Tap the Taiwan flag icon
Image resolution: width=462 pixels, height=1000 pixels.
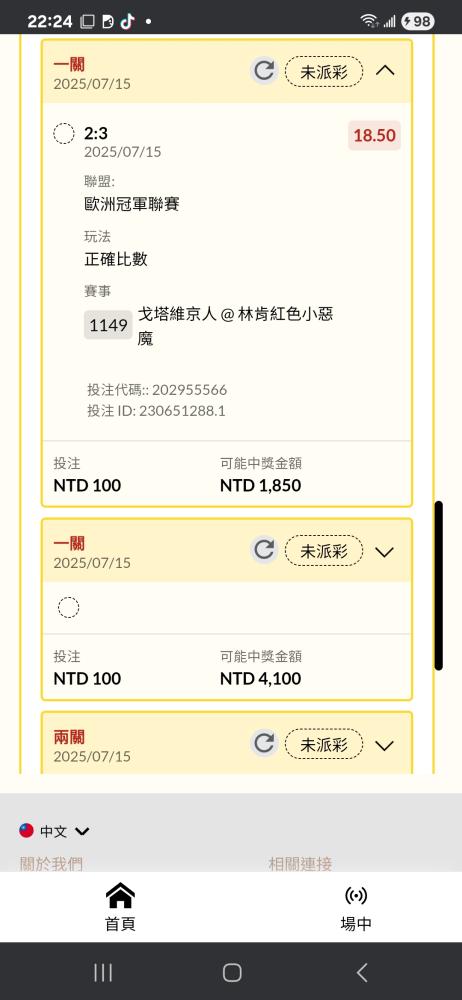pyautogui.click(x=26, y=830)
